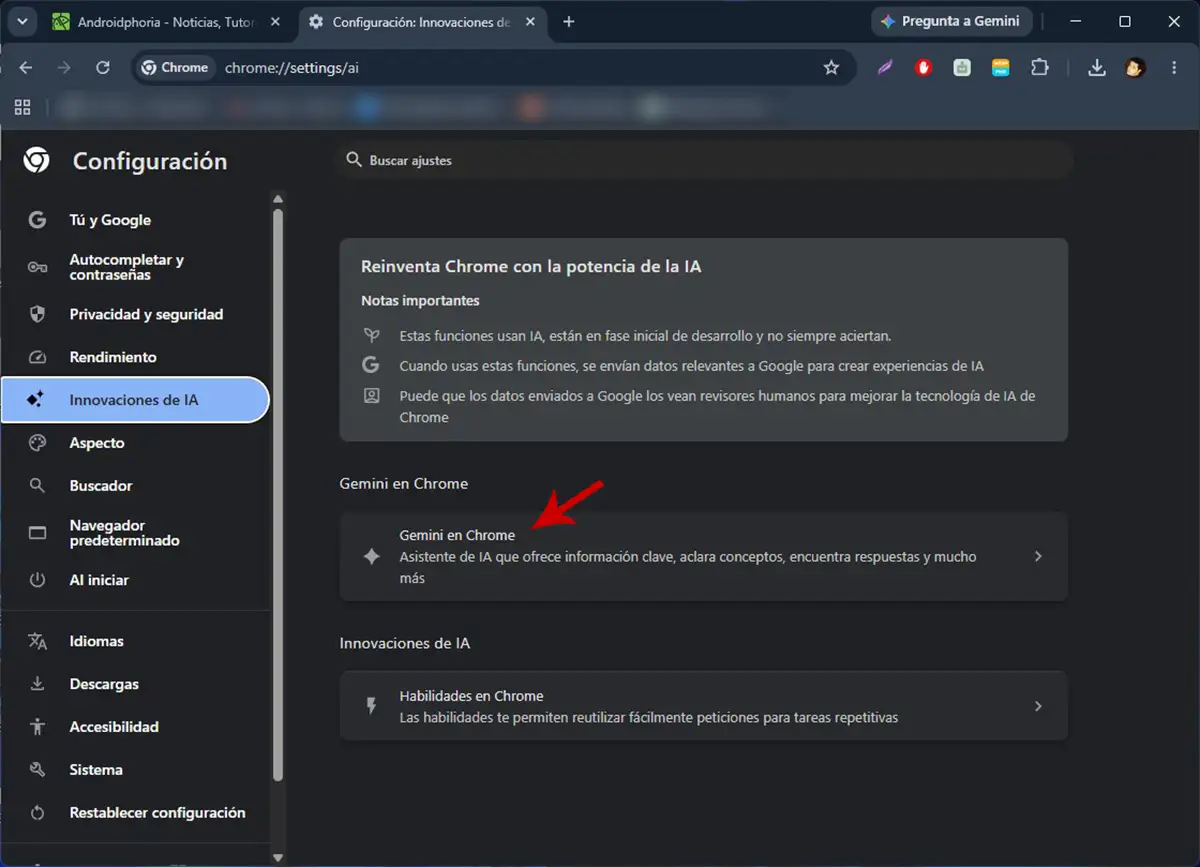Select Innovaciones de IA in sidebar
The image size is (1200, 867).
[135, 400]
